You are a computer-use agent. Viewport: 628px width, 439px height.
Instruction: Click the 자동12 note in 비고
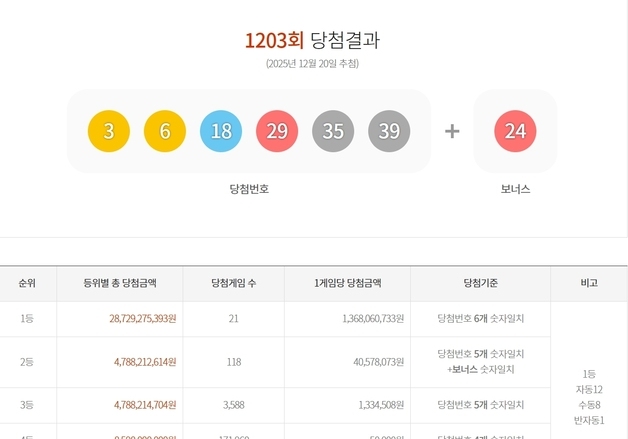coord(589,389)
